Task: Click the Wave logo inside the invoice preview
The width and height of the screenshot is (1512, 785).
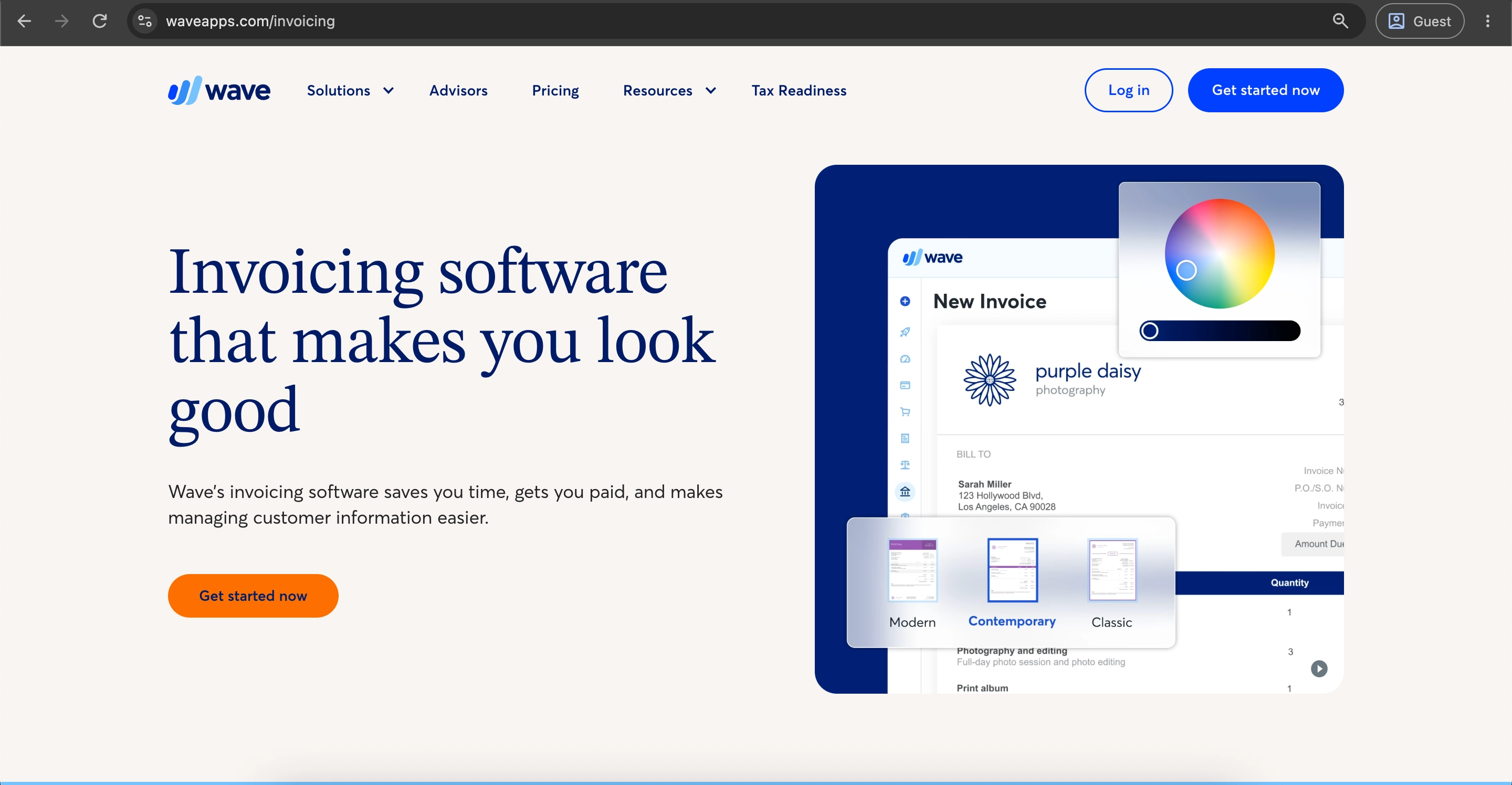Action: pyautogui.click(x=932, y=258)
